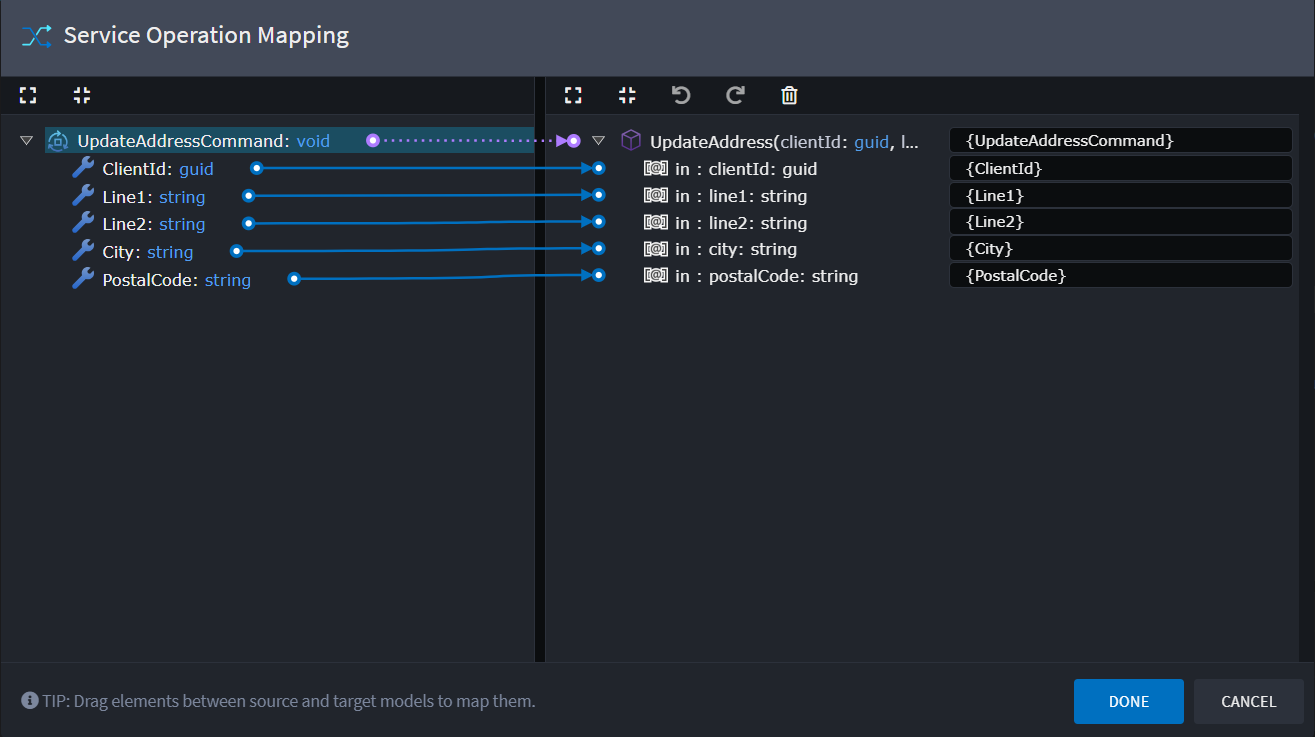Click the {Line1} expression field

1121,195
